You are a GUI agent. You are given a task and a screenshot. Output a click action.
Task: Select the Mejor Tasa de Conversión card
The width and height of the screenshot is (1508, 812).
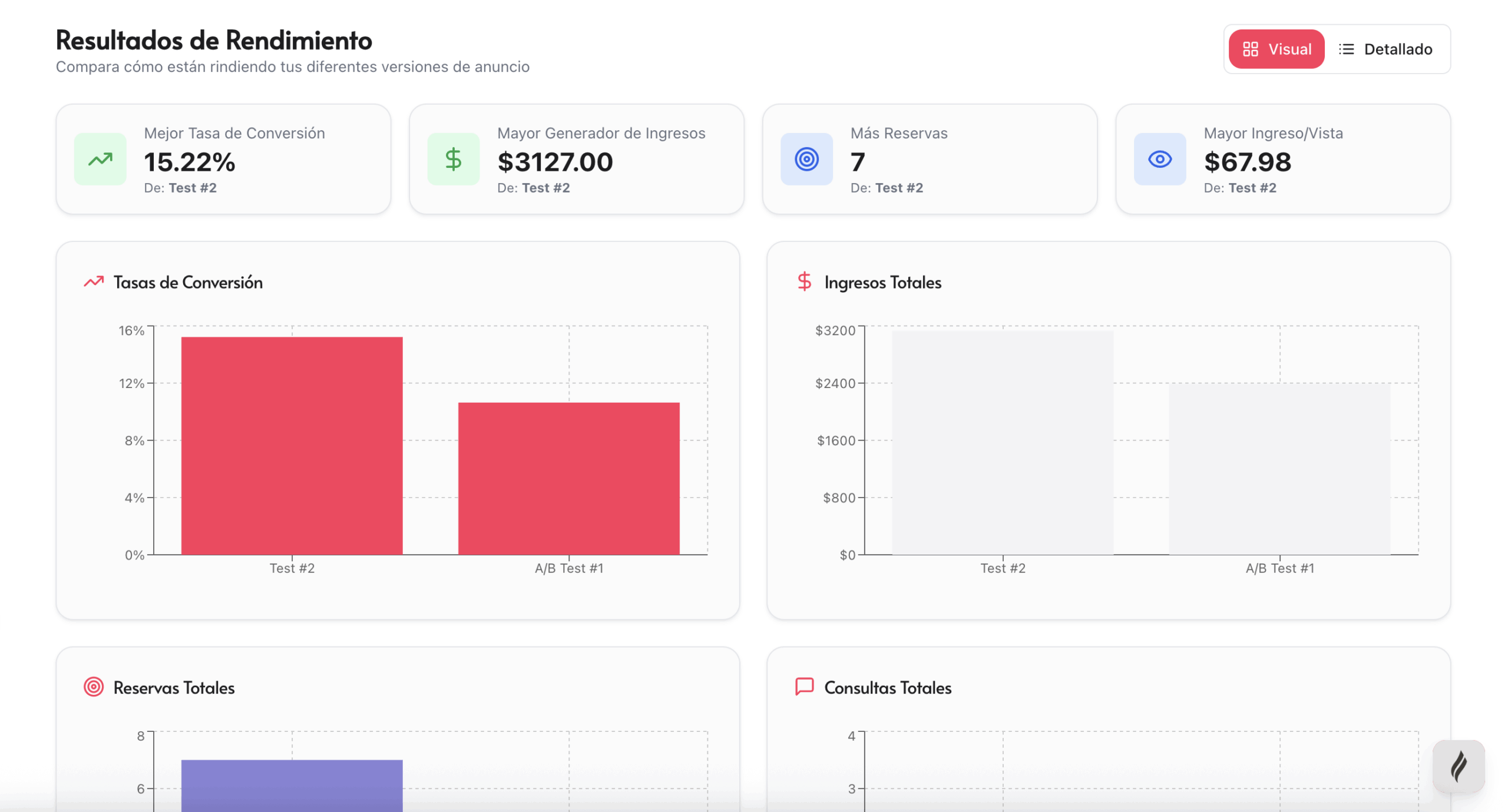click(223, 159)
